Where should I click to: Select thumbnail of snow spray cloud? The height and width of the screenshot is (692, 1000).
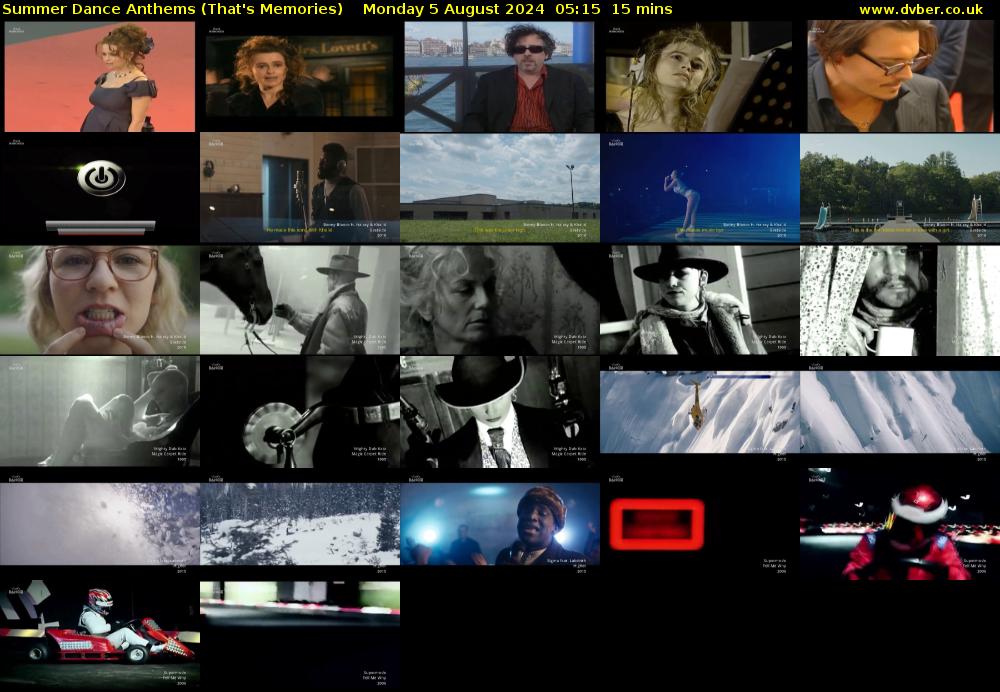click(99, 524)
